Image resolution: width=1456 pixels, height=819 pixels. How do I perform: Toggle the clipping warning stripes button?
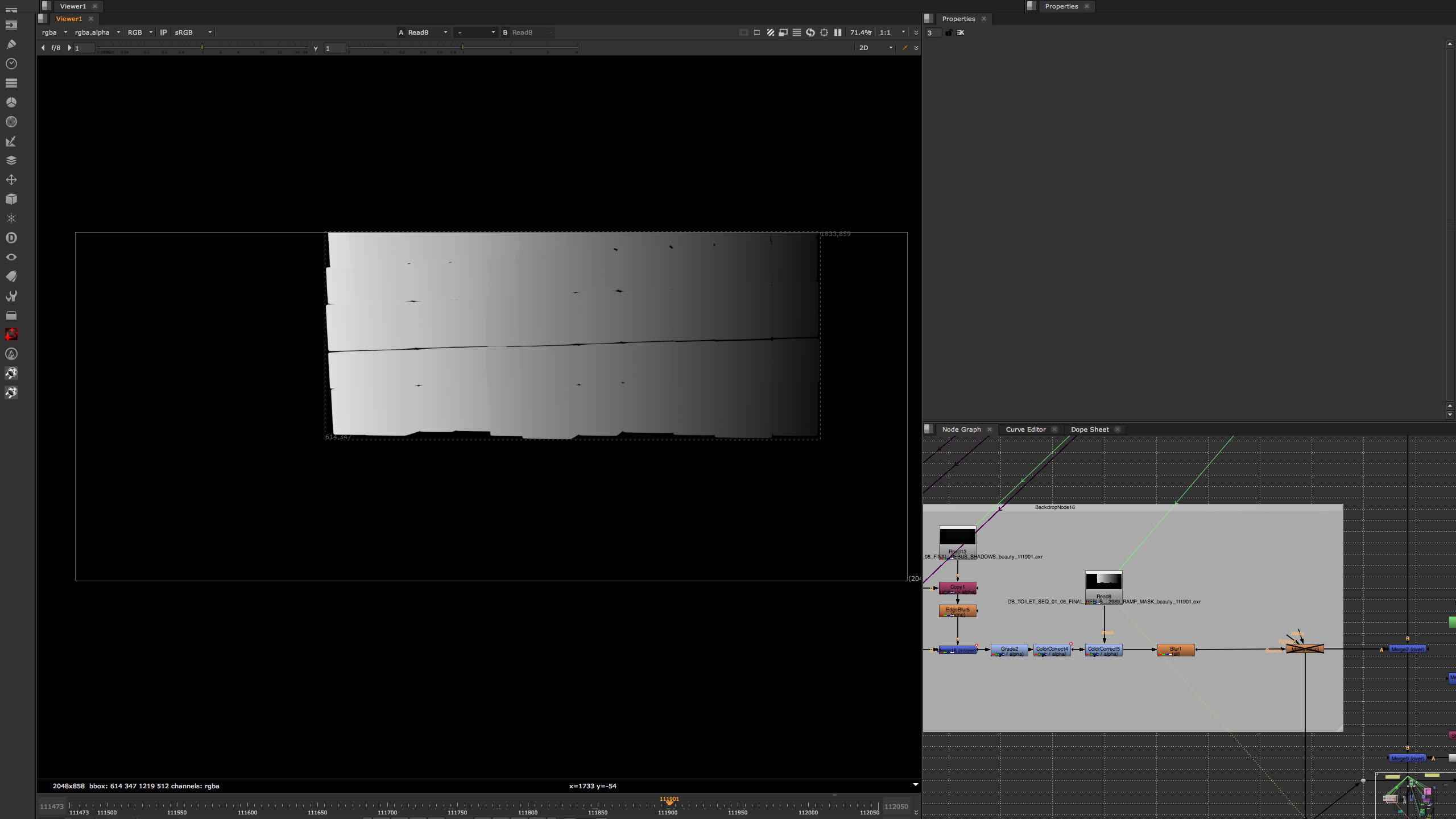click(770, 32)
